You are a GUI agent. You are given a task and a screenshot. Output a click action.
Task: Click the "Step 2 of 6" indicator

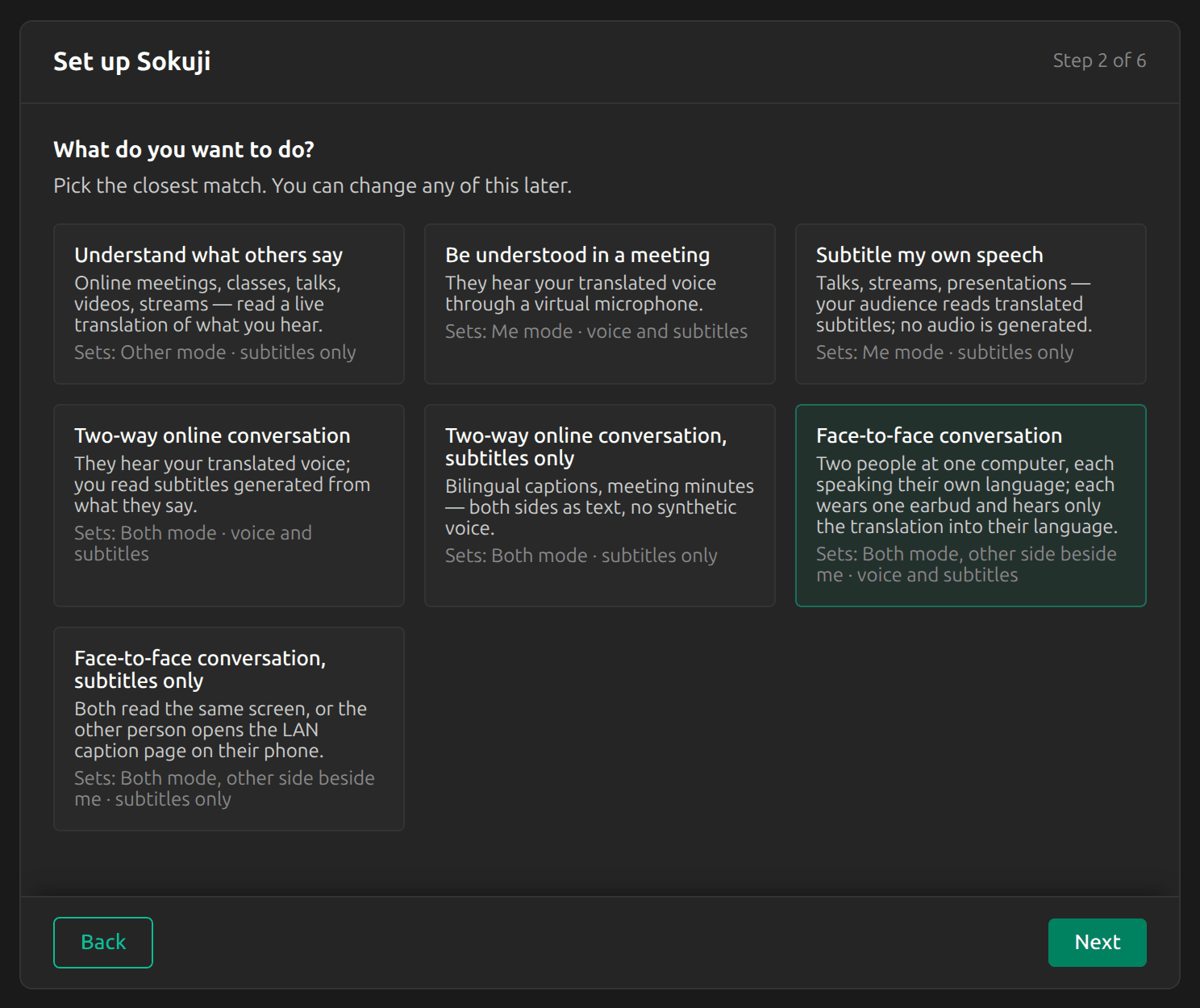pyautogui.click(x=1099, y=60)
